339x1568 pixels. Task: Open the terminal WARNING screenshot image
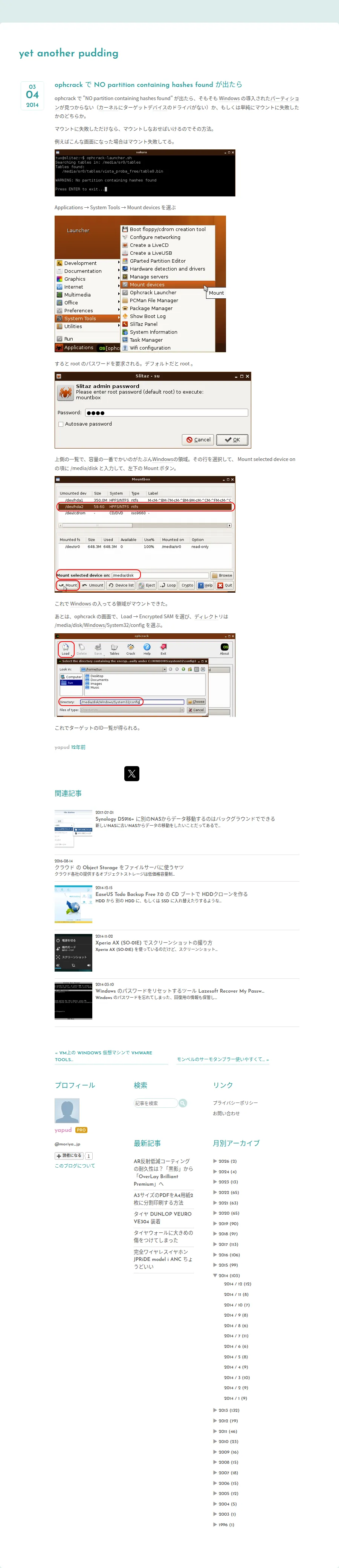coord(145,173)
